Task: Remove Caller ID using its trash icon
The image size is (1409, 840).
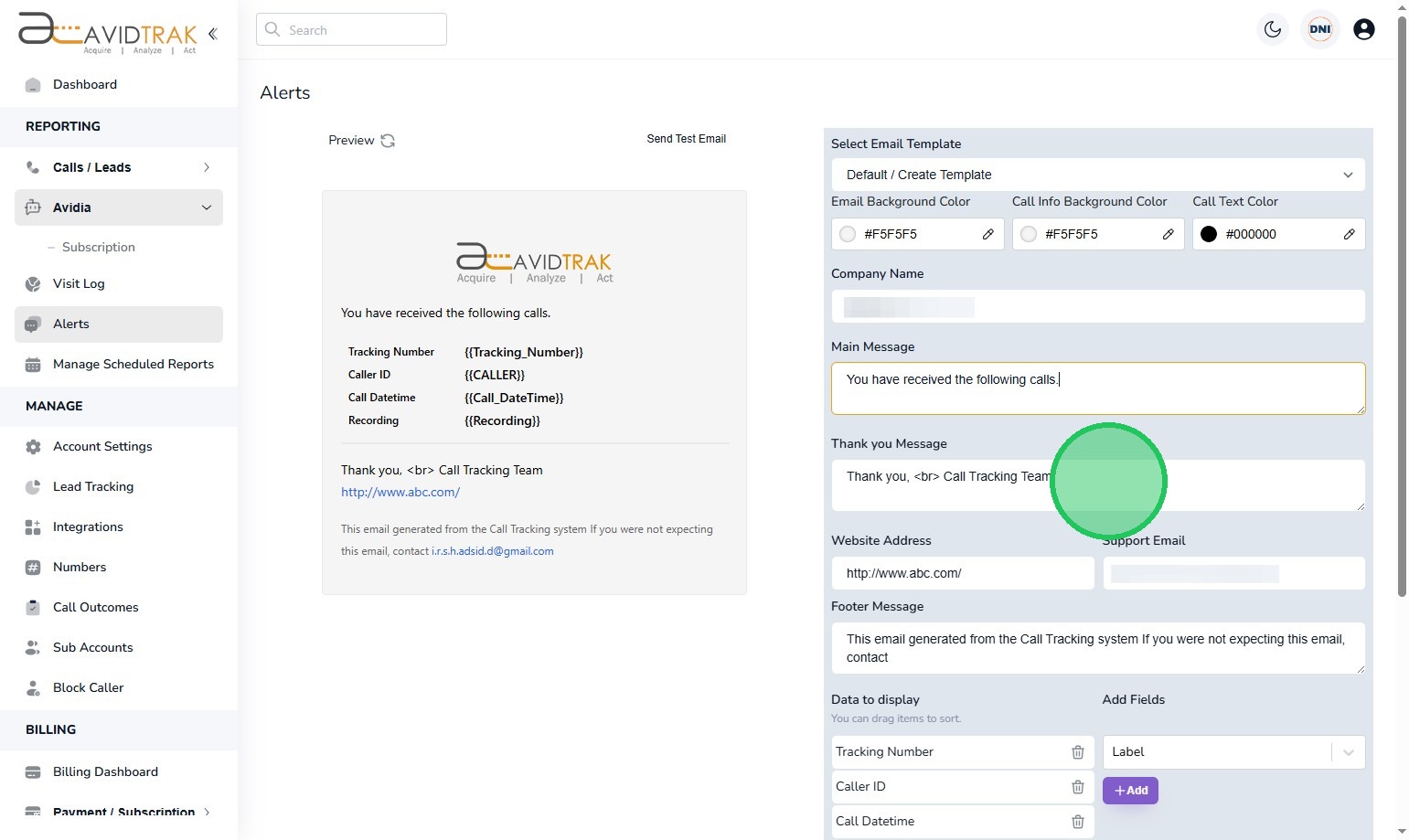Action: pyautogui.click(x=1077, y=787)
